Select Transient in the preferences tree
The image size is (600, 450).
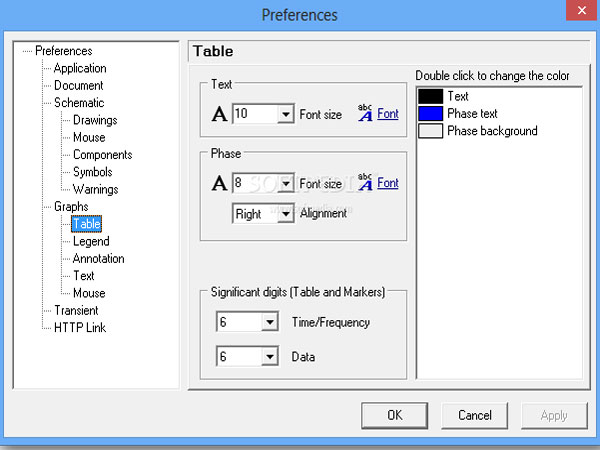click(76, 310)
